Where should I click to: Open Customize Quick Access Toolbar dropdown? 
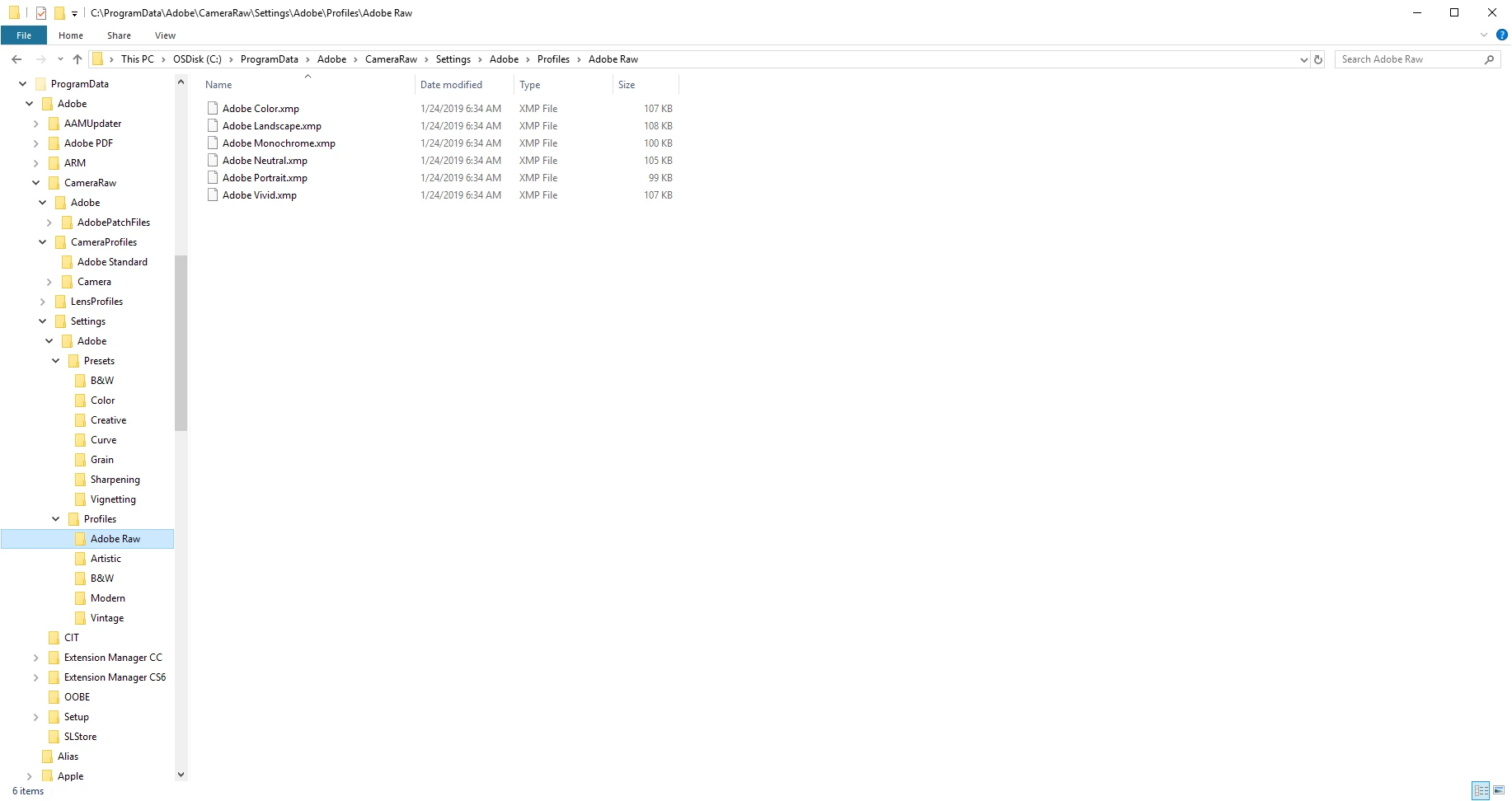click(74, 13)
